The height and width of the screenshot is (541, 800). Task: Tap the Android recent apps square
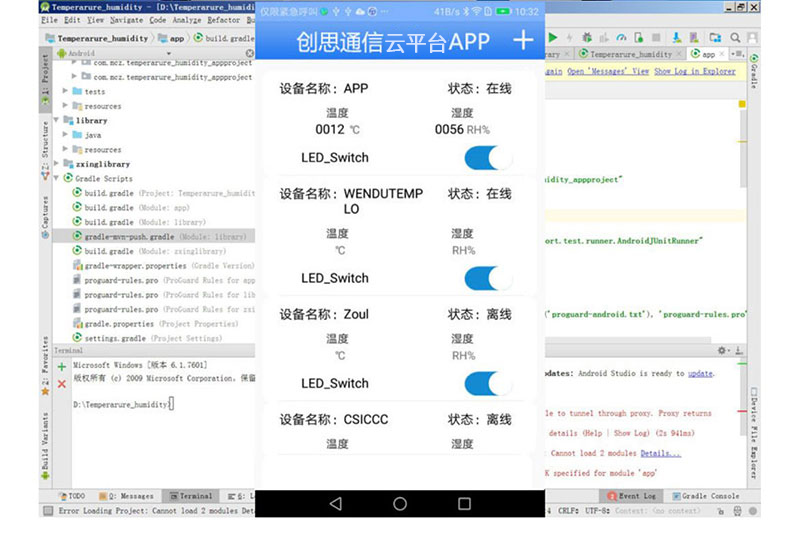click(464, 504)
